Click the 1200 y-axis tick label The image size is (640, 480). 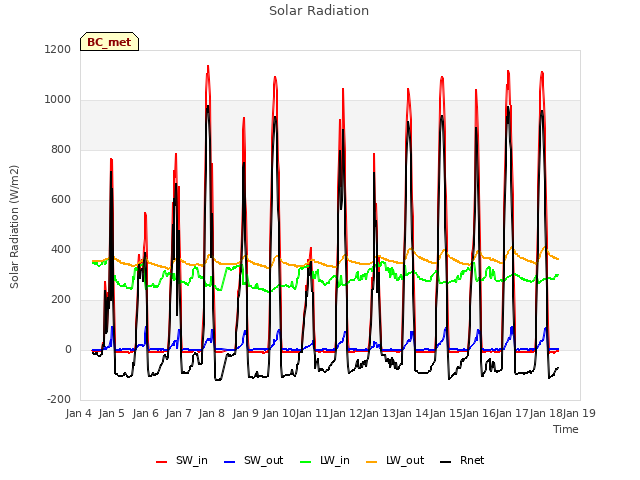coord(58,49)
